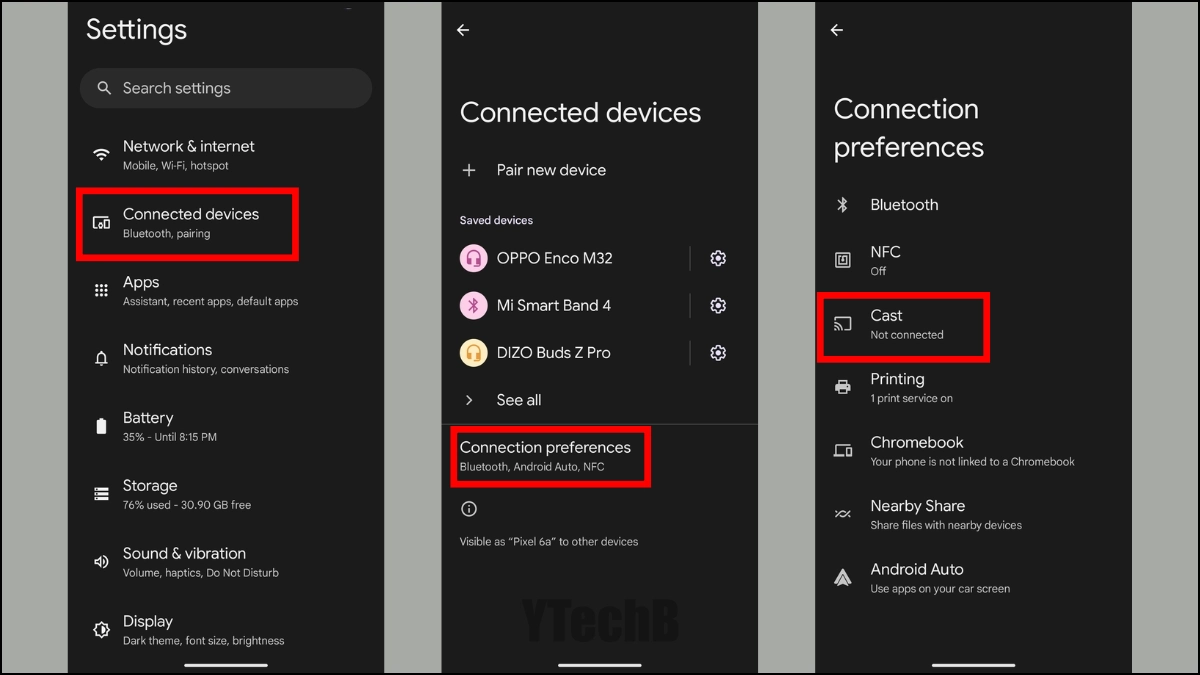Click the DIZO Buds Z Pro headphone icon
Viewport: 1200px width, 675px height.
point(473,352)
